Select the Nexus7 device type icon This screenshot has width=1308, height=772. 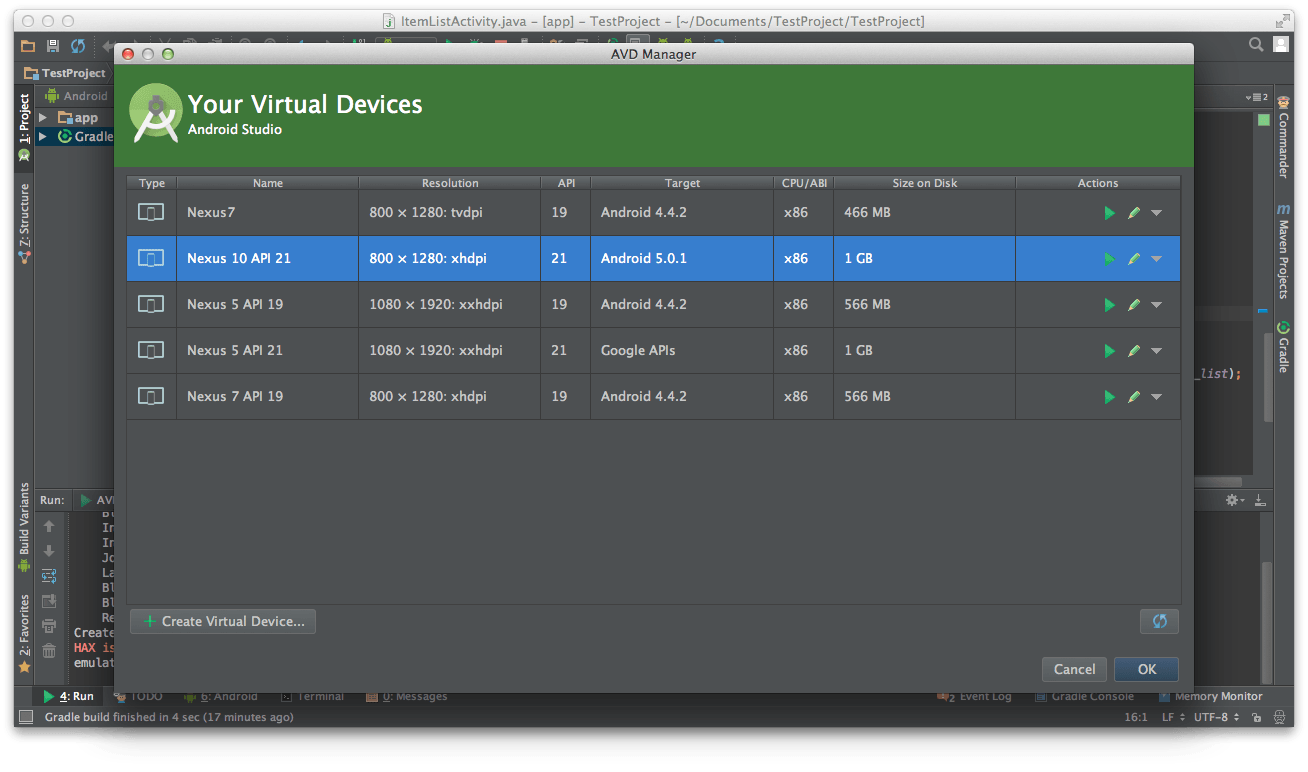point(151,212)
